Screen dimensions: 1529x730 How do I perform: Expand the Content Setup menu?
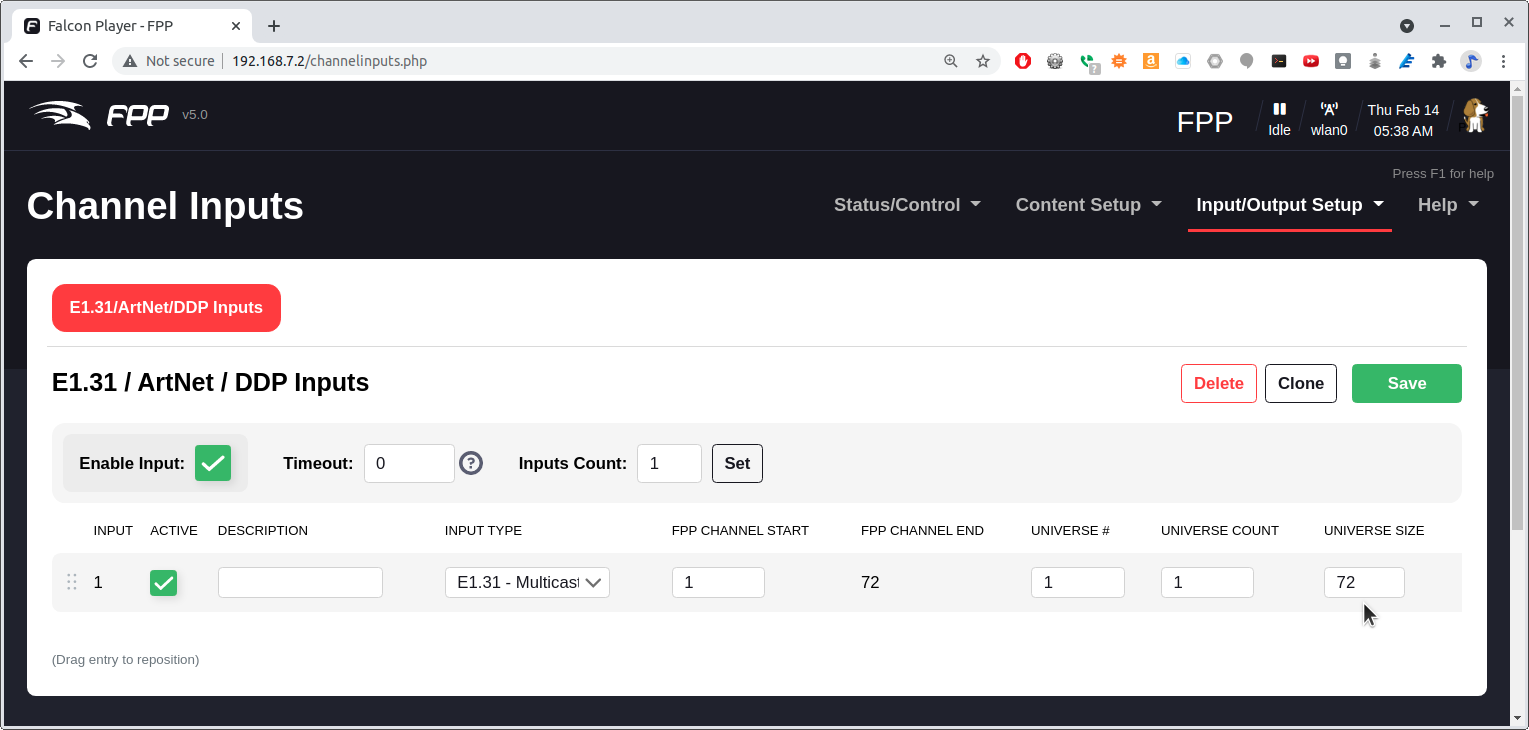point(1088,205)
